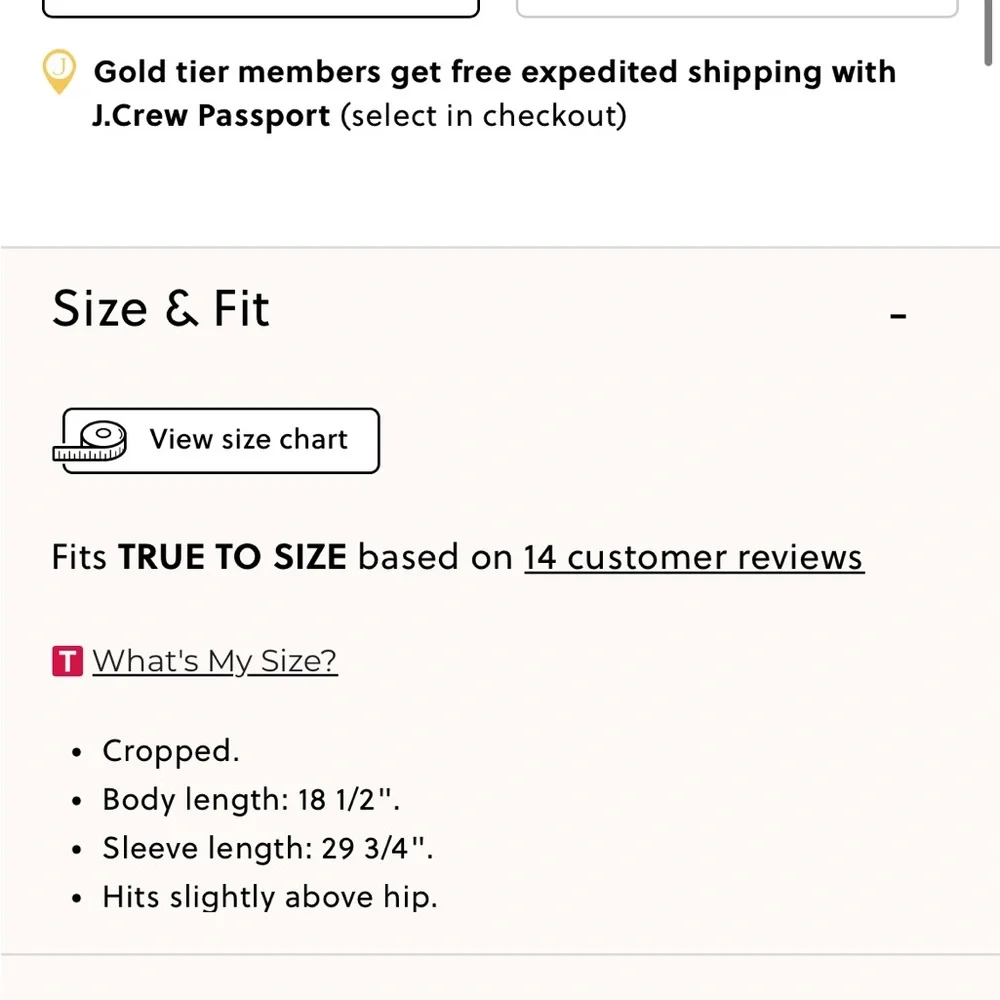Image resolution: width=1000 pixels, height=1000 pixels.
Task: Click the section below Size & Fit divider
Action: coord(500,978)
